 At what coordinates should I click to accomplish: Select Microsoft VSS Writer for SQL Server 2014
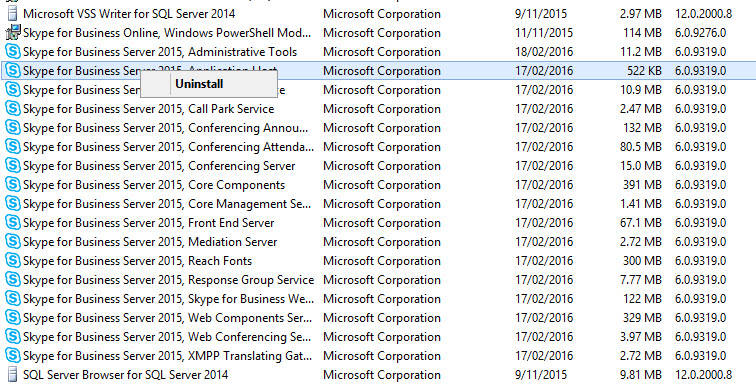click(x=129, y=14)
